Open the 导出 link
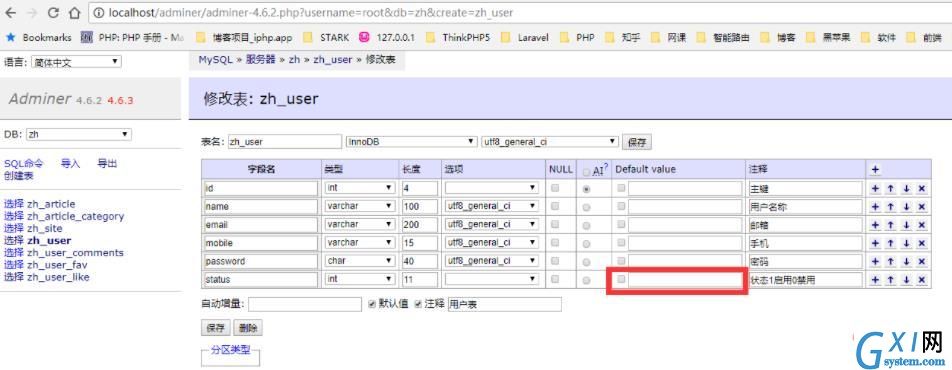 click(107, 163)
